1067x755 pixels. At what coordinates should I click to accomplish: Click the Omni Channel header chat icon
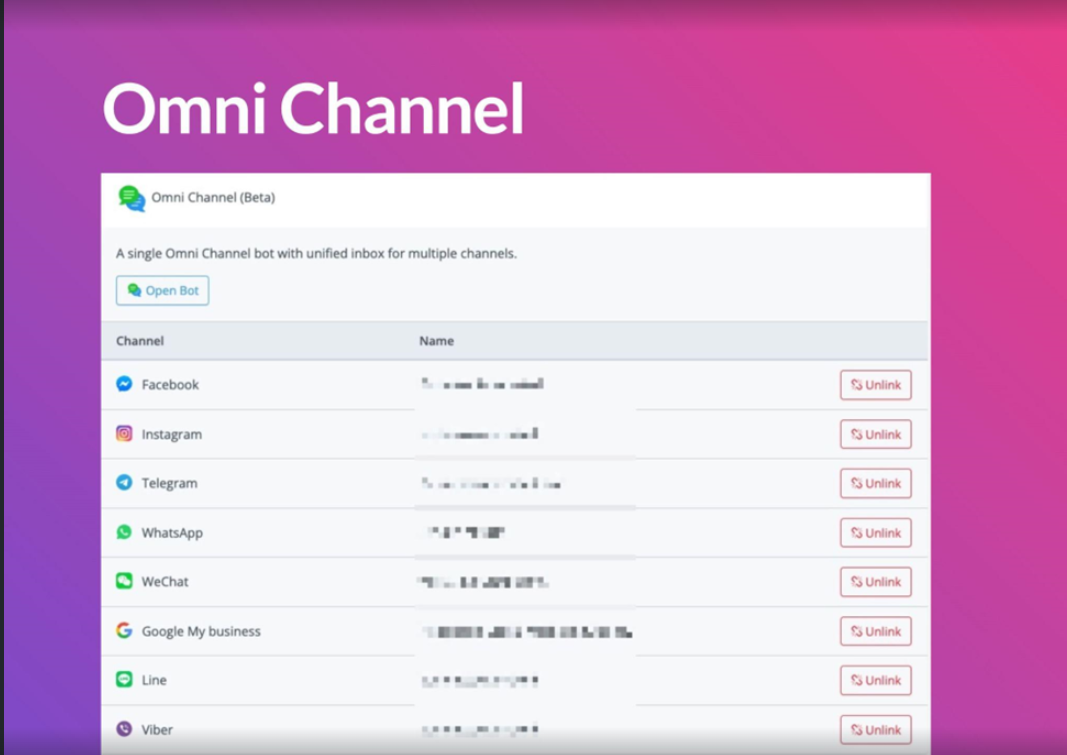pyautogui.click(x=132, y=198)
